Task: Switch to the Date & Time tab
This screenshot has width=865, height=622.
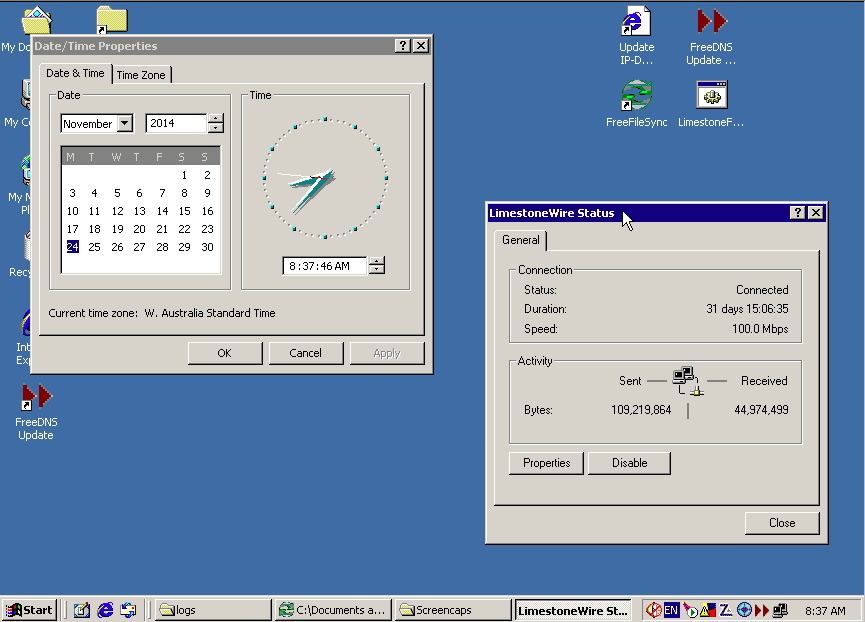Action: click(75, 73)
